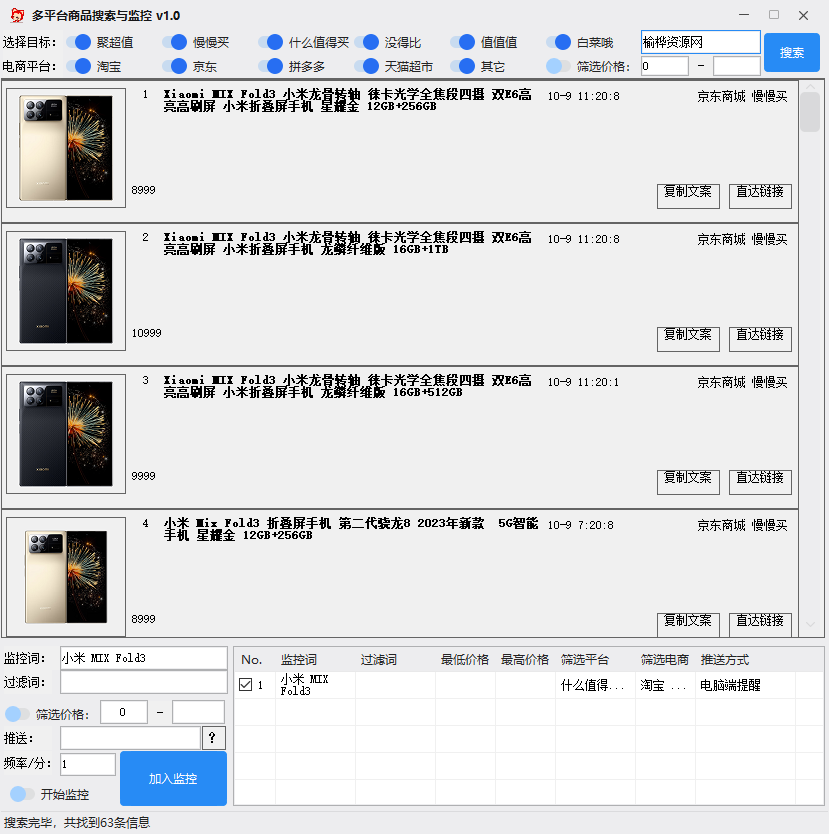Open thumbnail of result 2 16GB+1TB phone
The height and width of the screenshot is (834, 829).
point(66,291)
